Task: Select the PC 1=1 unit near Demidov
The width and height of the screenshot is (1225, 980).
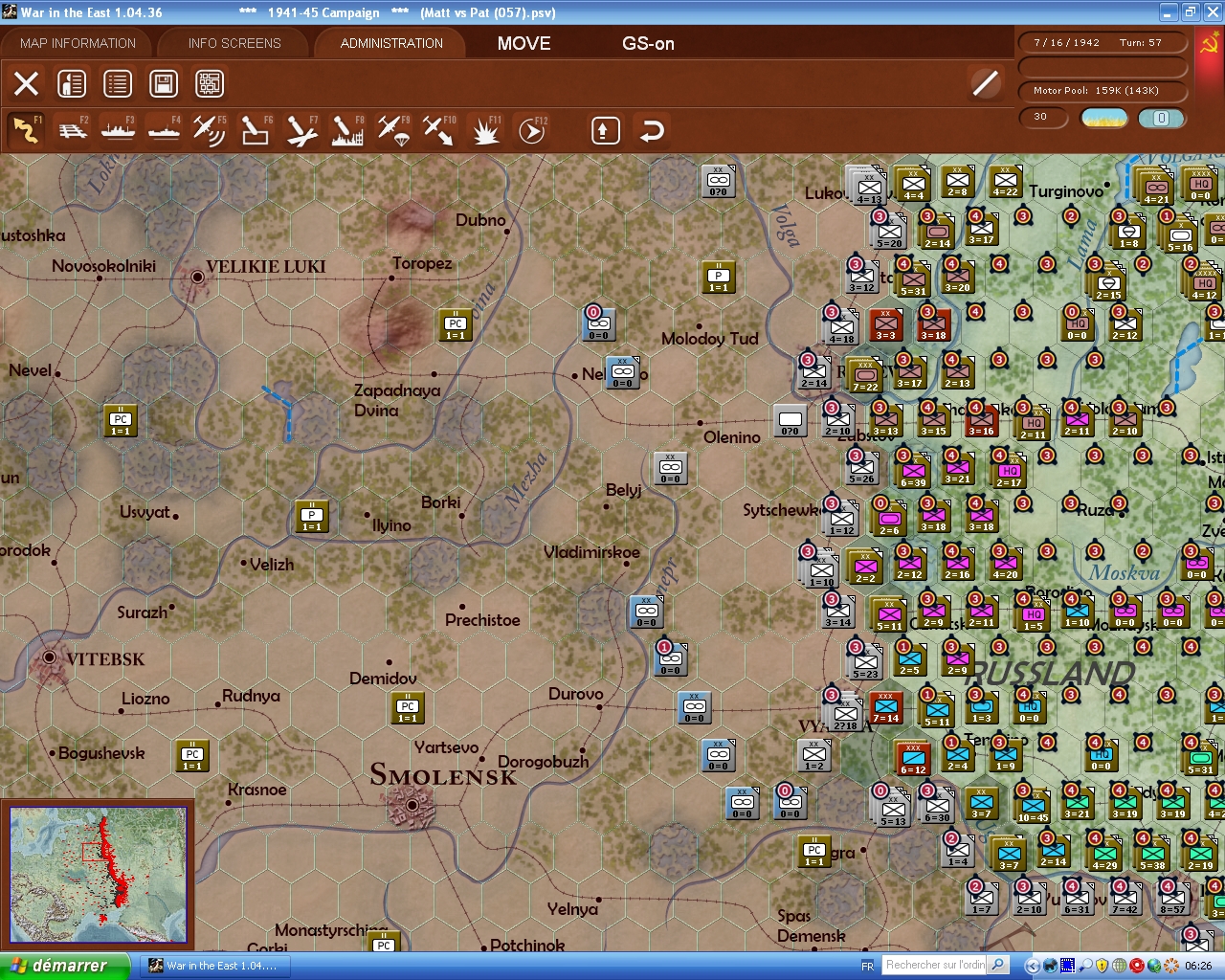Action: pos(408,708)
